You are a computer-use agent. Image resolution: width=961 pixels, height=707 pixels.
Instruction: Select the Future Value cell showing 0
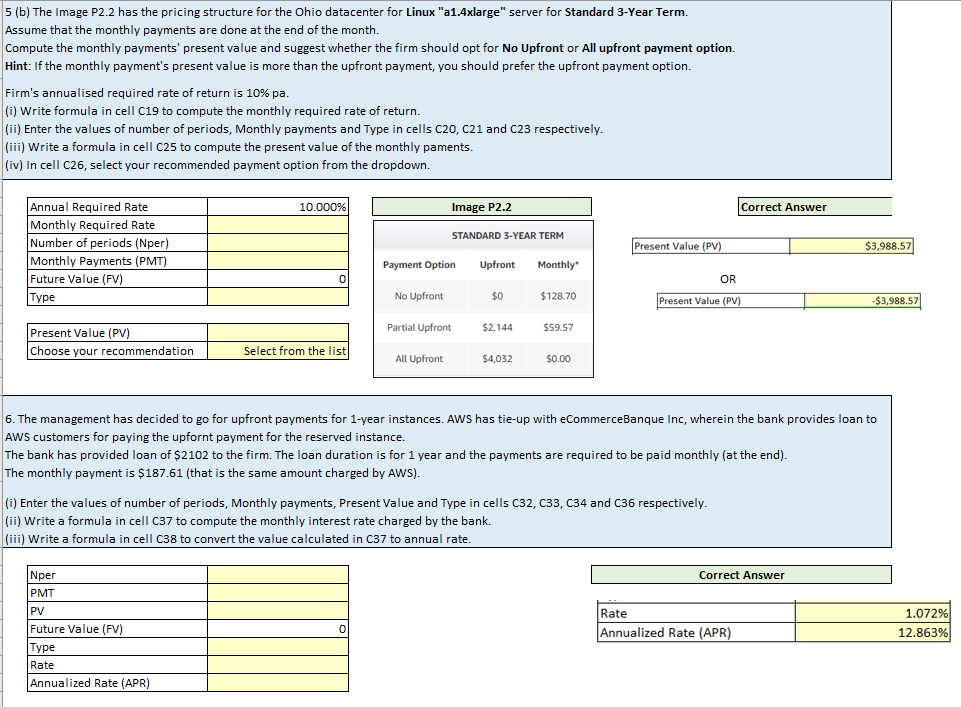coord(277,279)
